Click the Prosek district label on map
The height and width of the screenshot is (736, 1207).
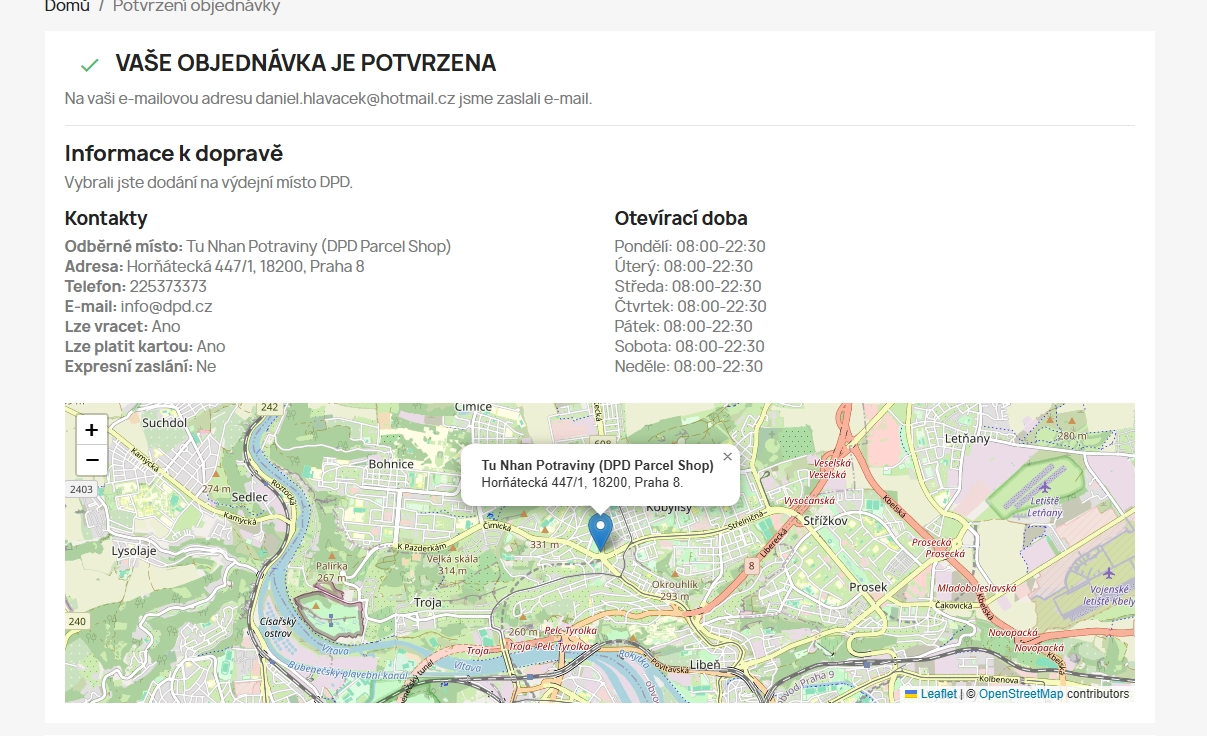coord(868,587)
